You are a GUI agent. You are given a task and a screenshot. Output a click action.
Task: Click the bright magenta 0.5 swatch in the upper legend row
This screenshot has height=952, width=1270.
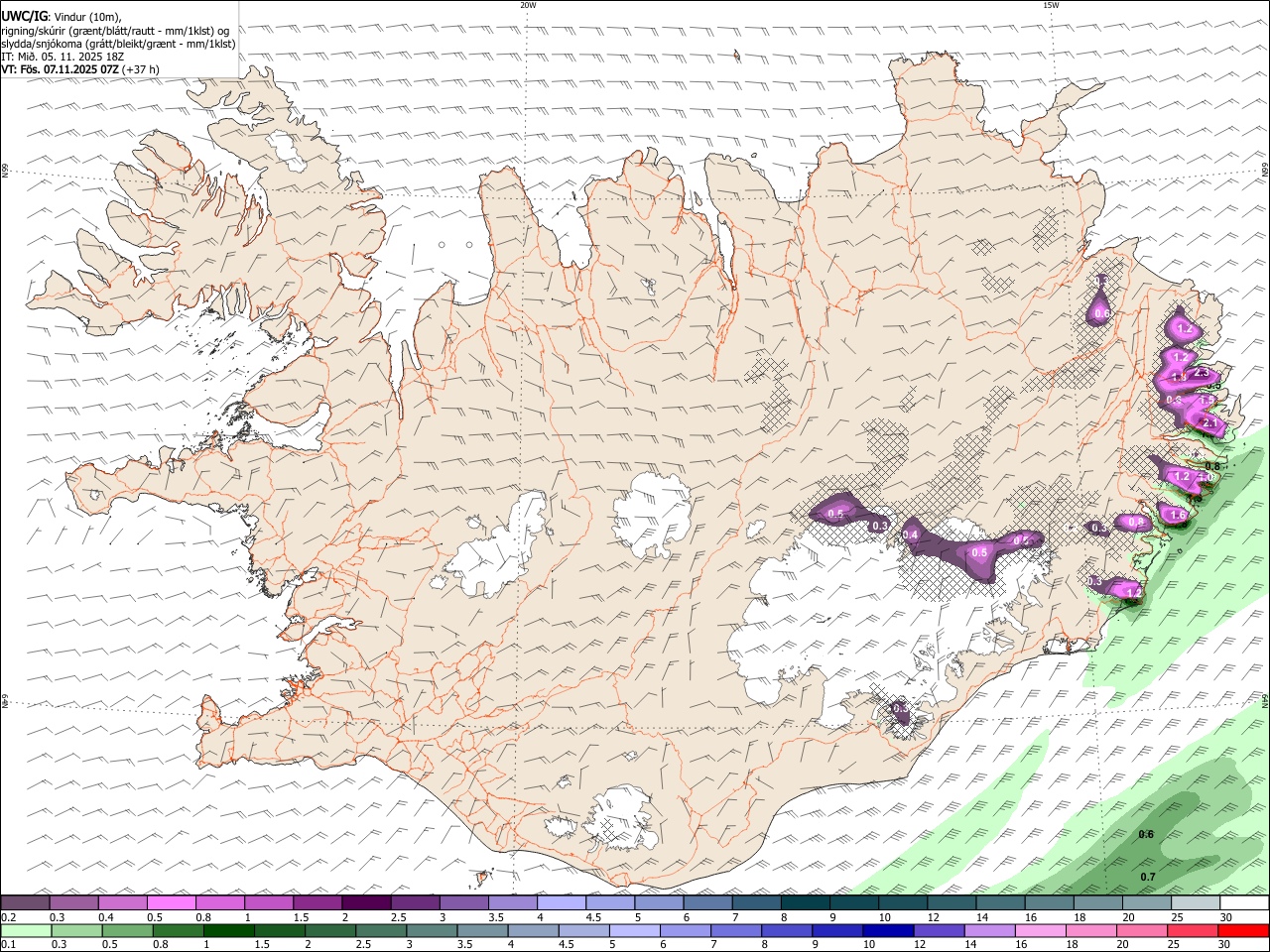[x=172, y=902]
